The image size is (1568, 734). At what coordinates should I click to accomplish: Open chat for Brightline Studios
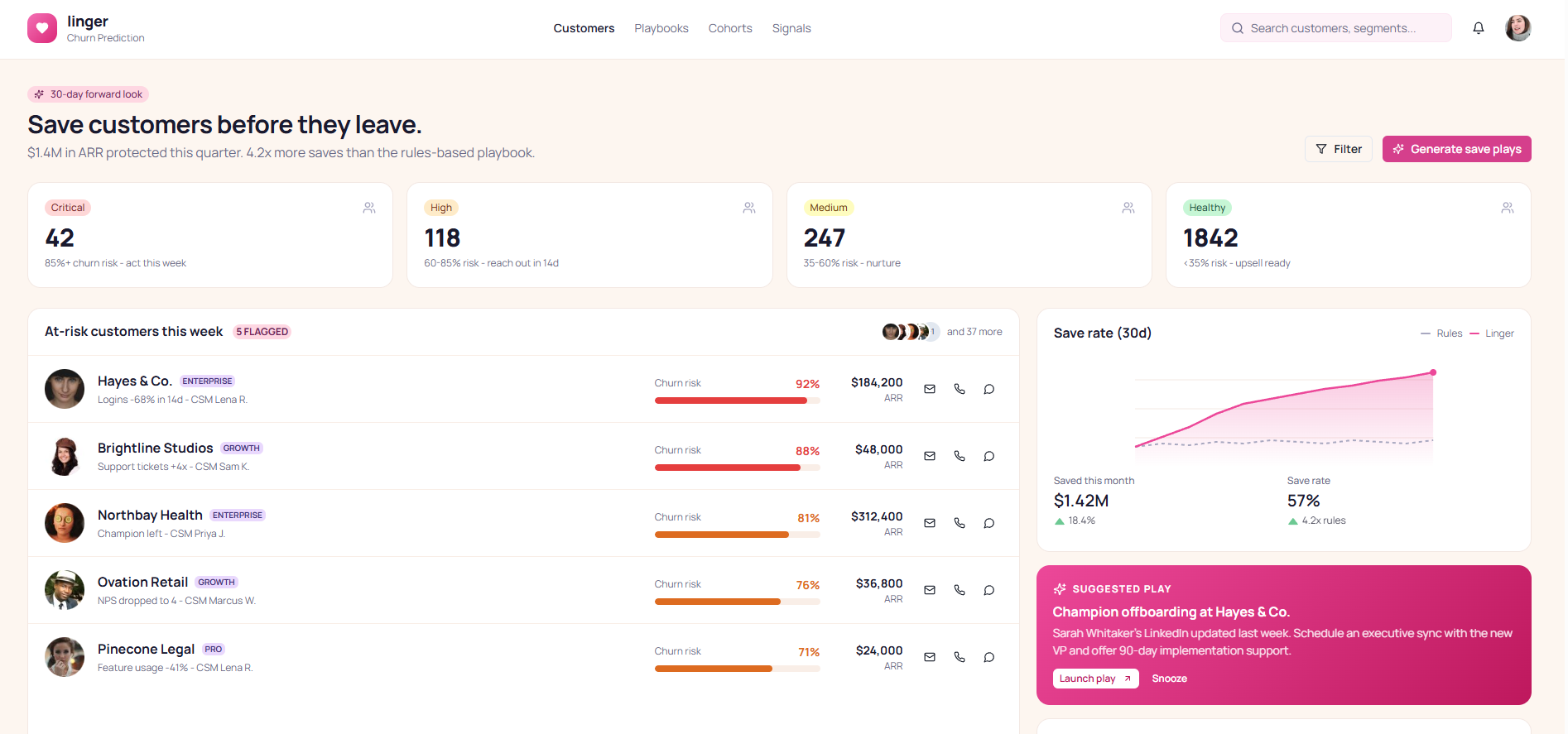(x=989, y=456)
